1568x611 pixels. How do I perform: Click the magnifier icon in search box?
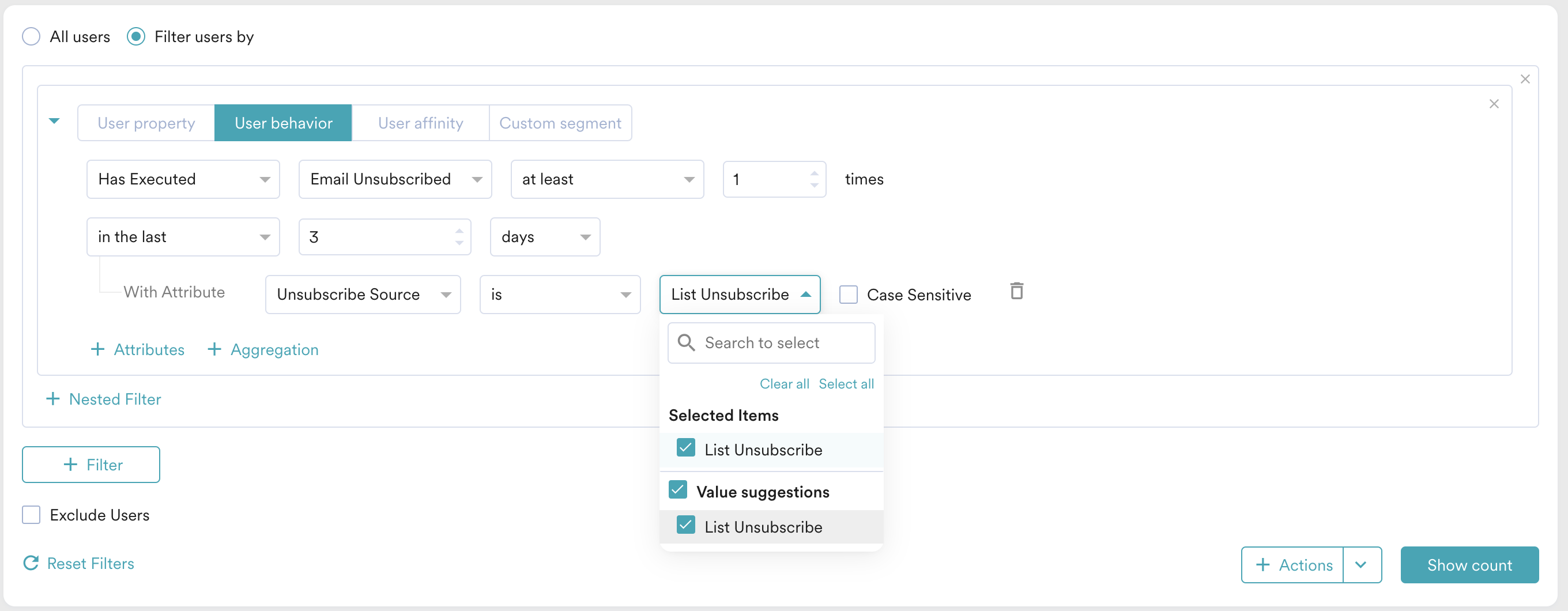686,342
